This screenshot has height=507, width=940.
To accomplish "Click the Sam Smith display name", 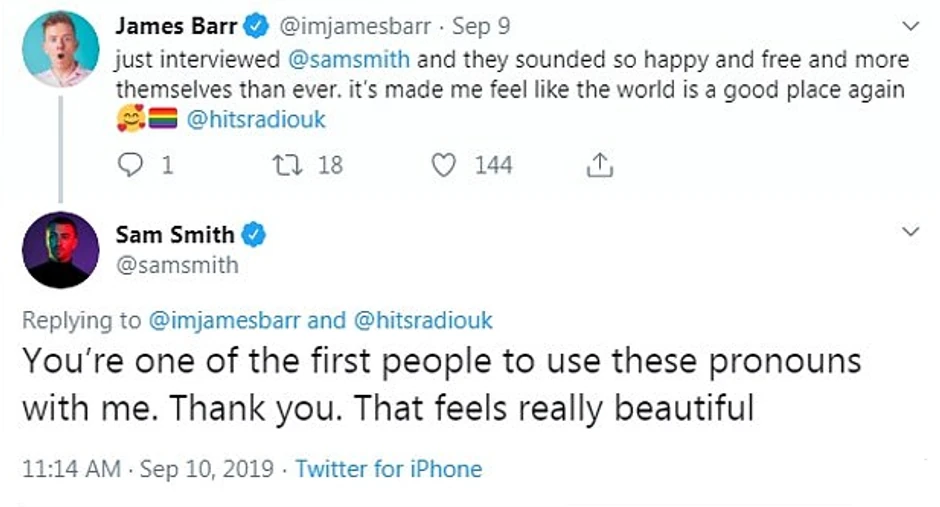I will tap(175, 236).
